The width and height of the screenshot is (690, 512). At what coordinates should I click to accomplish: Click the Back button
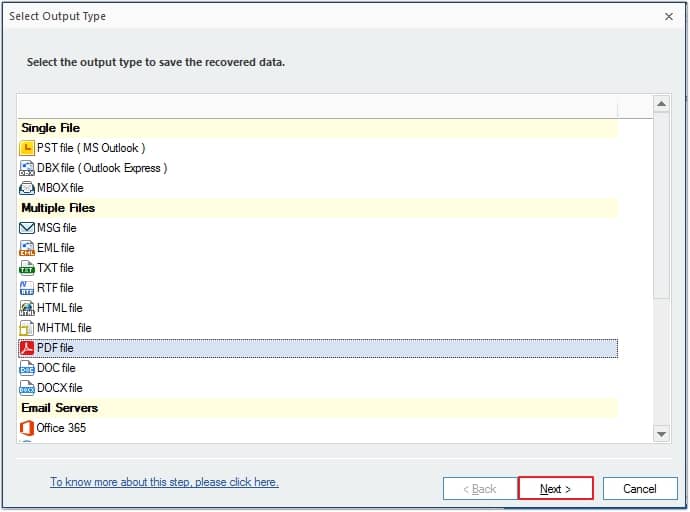tap(480, 489)
